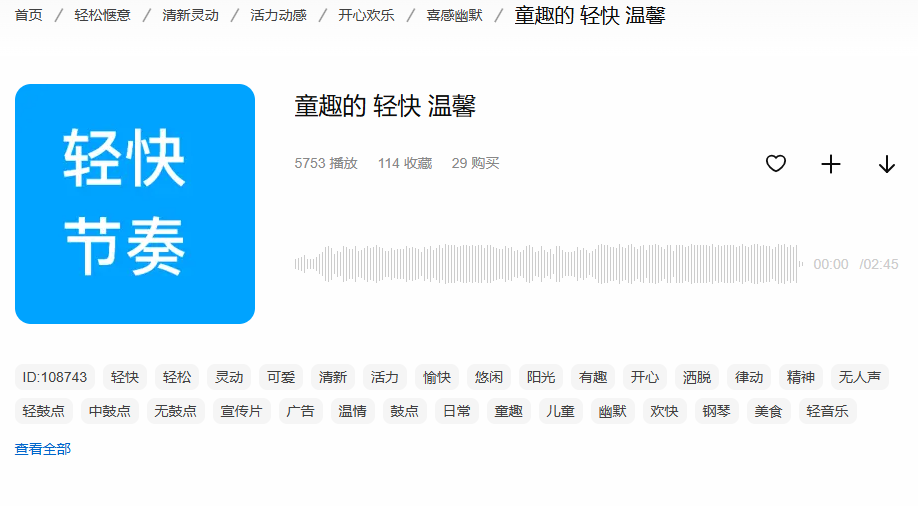Click the 00:00 elapsed time text

point(831,264)
